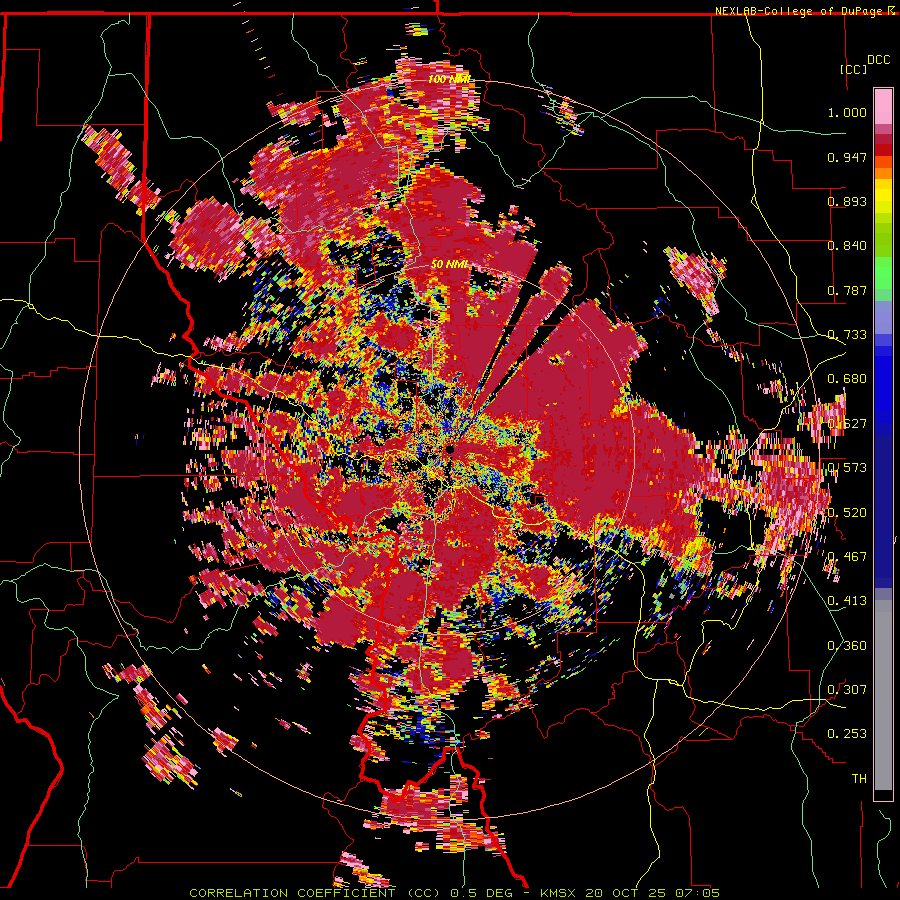Viewport: 900px width, 900px height.
Task: Click the CORRELATION COEFFICIENT caption text
Action: point(292,893)
